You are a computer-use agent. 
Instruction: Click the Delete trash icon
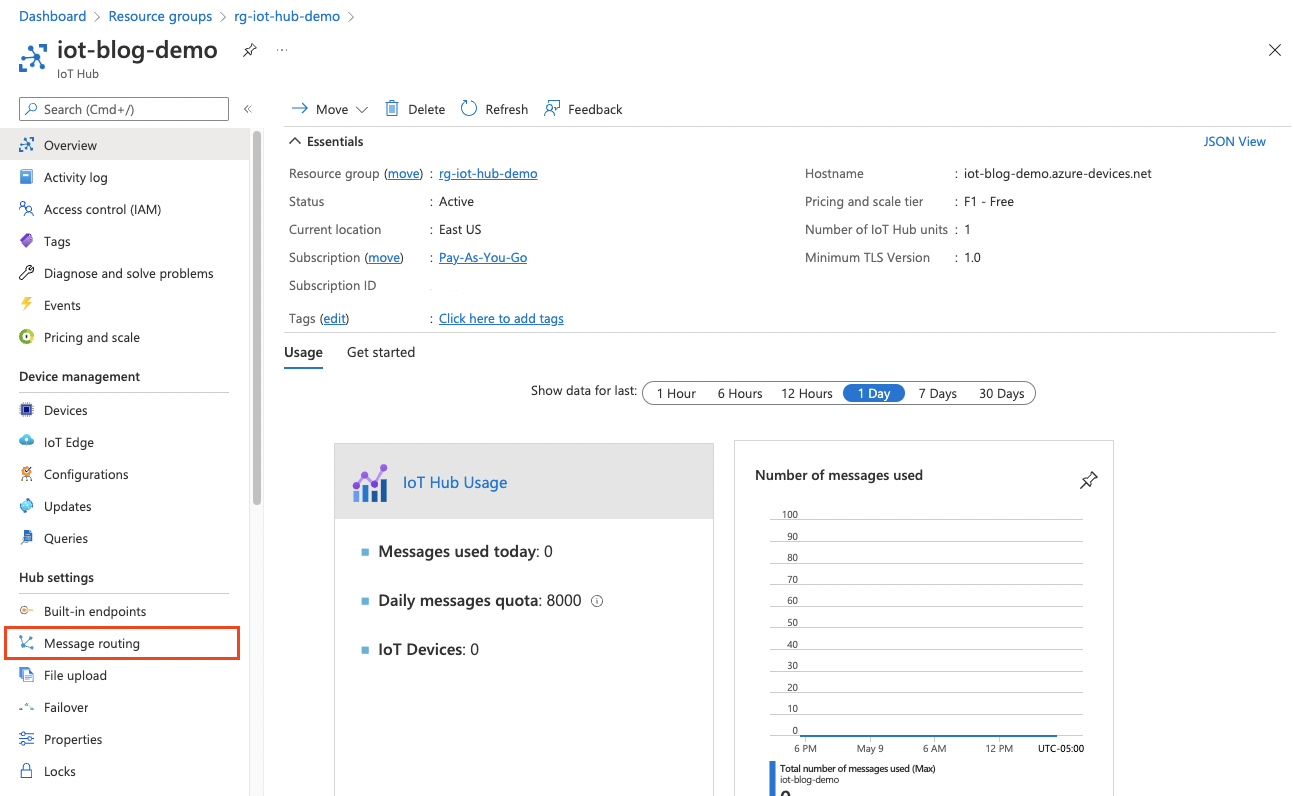(x=392, y=109)
